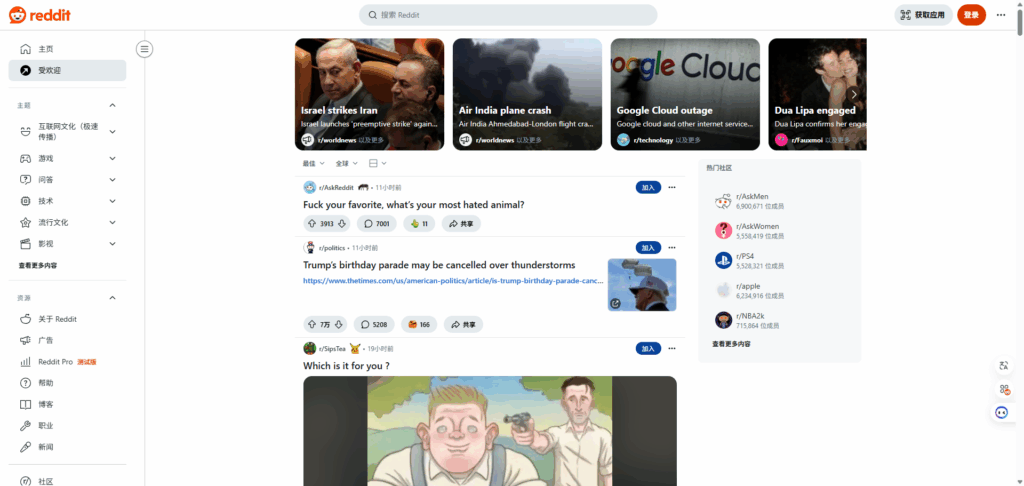Screen dimensions: 1024x486
Task: Click the r/SipsTea subreddit avatar
Action: coord(310,348)
